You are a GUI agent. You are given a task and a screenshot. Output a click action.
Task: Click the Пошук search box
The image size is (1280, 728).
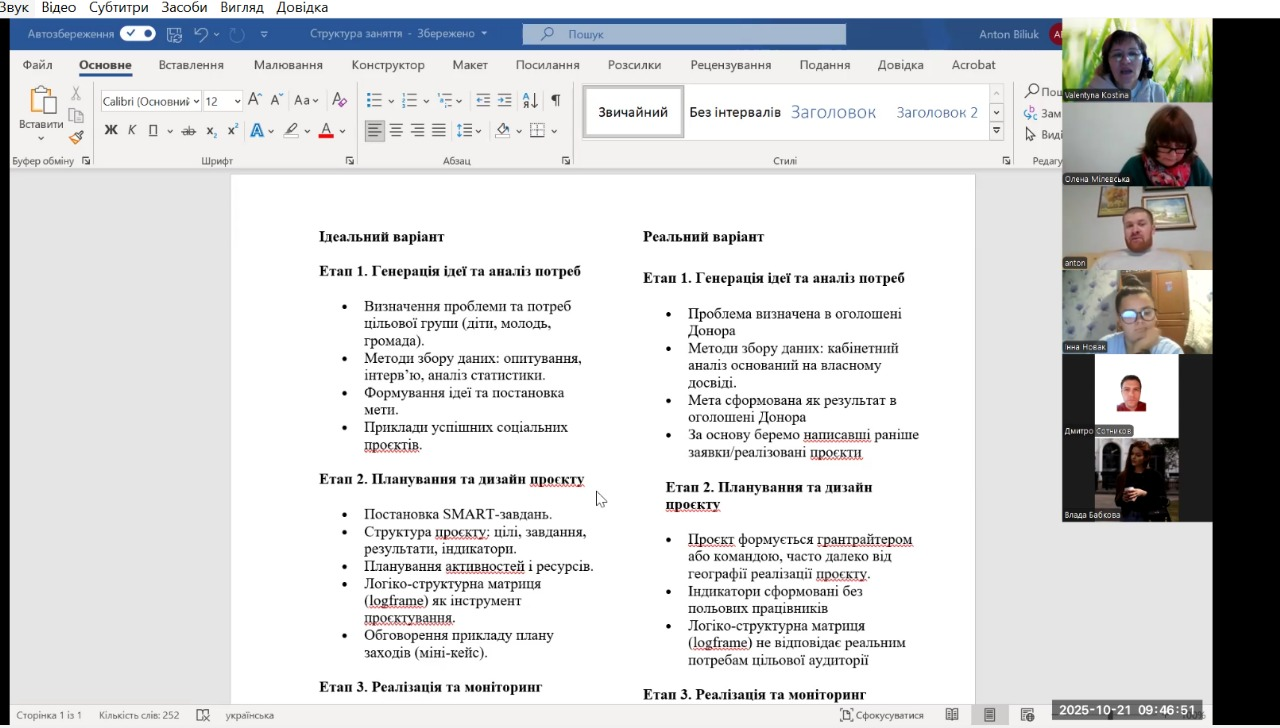pyautogui.click(x=684, y=34)
